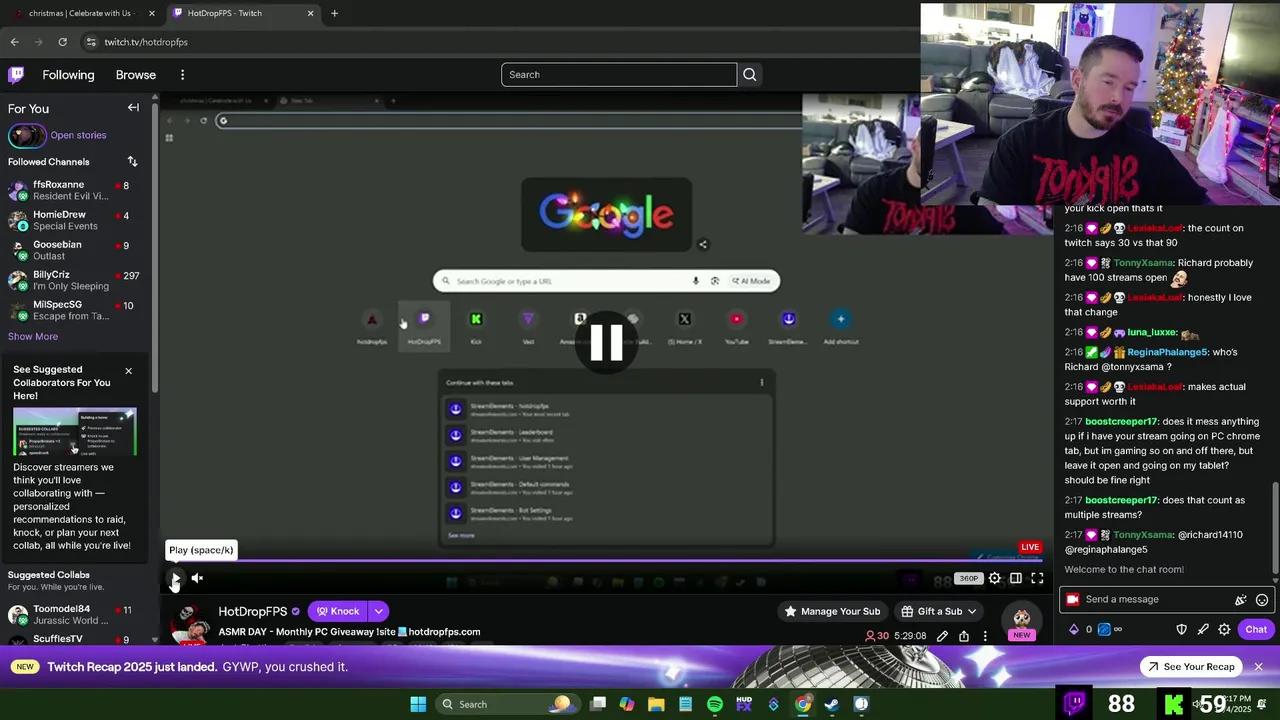
Task: Enter fullscreen in the video player
Action: pyautogui.click(x=1037, y=578)
